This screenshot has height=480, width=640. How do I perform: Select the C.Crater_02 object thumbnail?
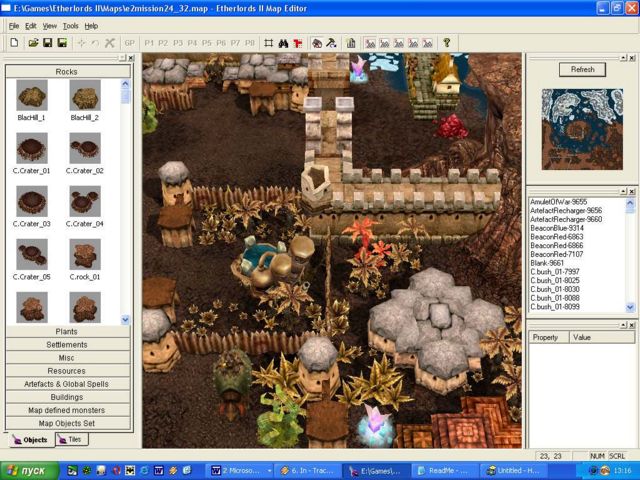pyautogui.click(x=85, y=148)
